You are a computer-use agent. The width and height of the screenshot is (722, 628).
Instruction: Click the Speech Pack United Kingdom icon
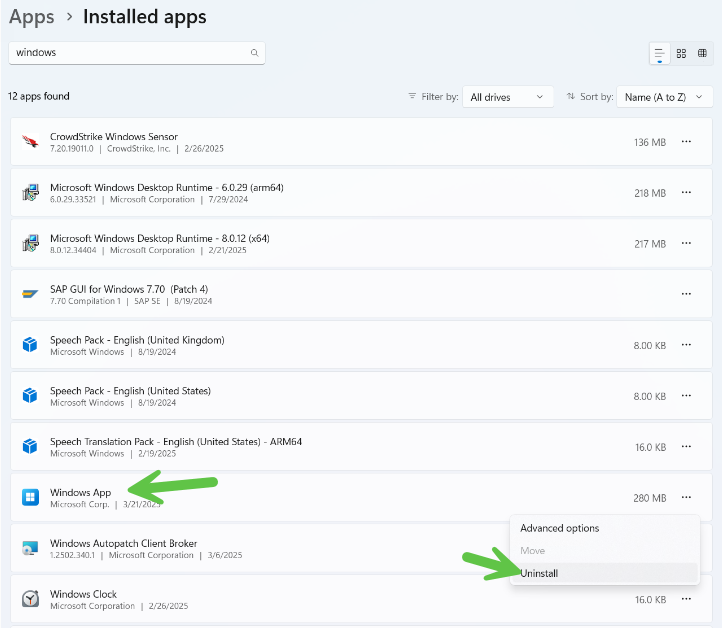pyautogui.click(x=30, y=345)
